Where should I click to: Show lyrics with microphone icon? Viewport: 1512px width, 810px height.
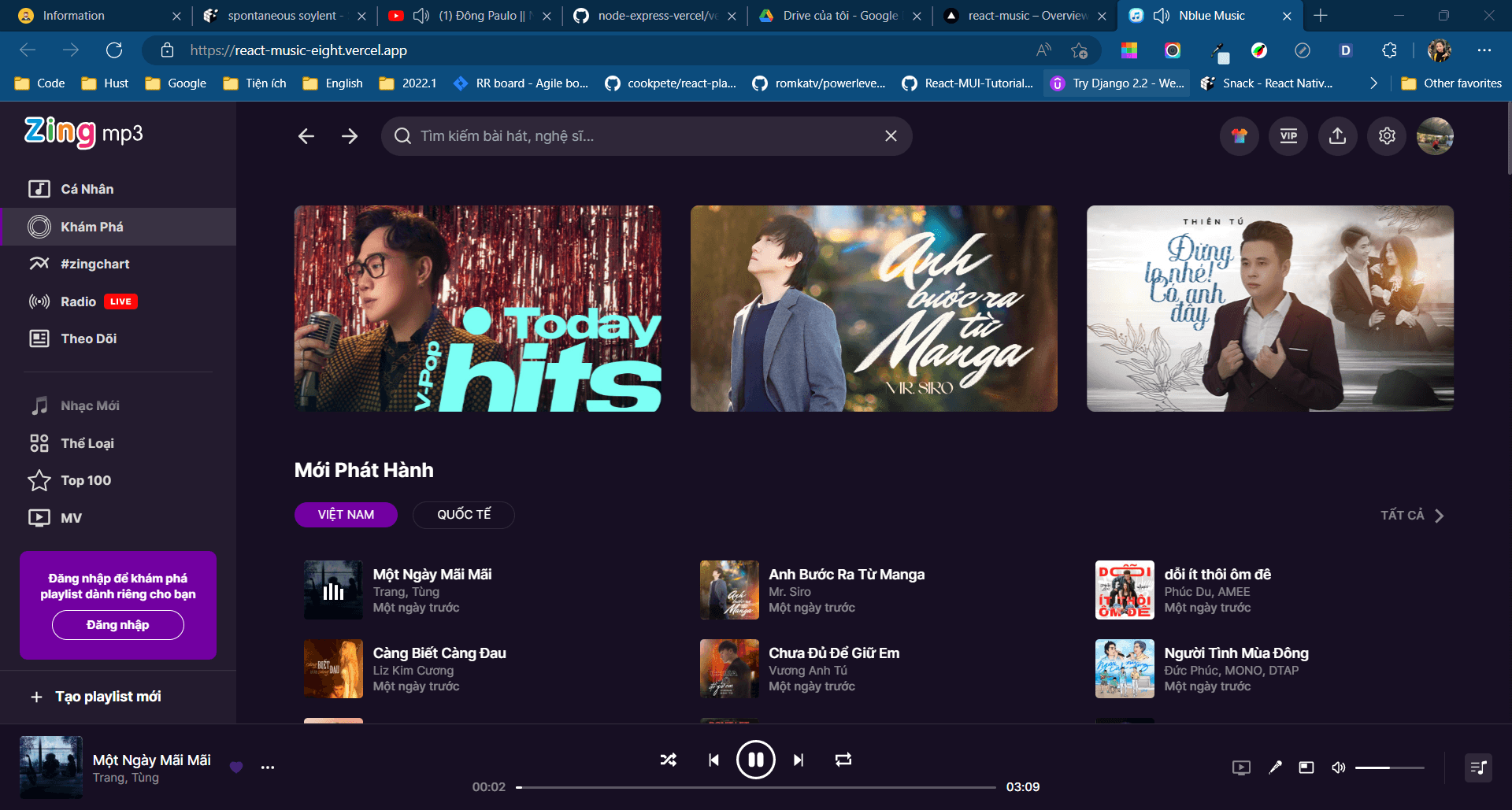coord(1275,767)
